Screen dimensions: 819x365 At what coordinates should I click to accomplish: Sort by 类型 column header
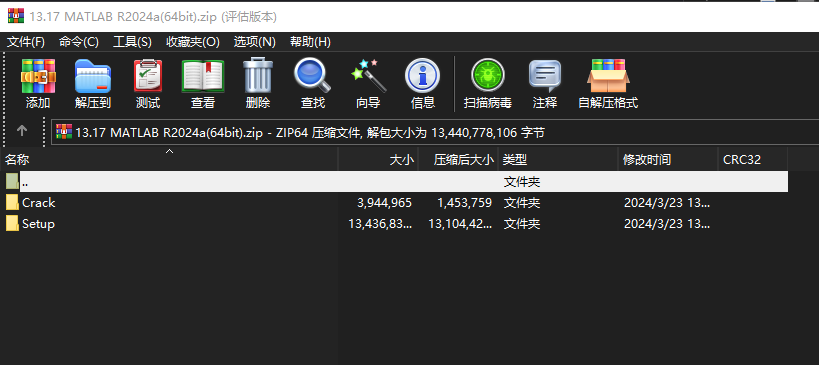tap(558, 160)
